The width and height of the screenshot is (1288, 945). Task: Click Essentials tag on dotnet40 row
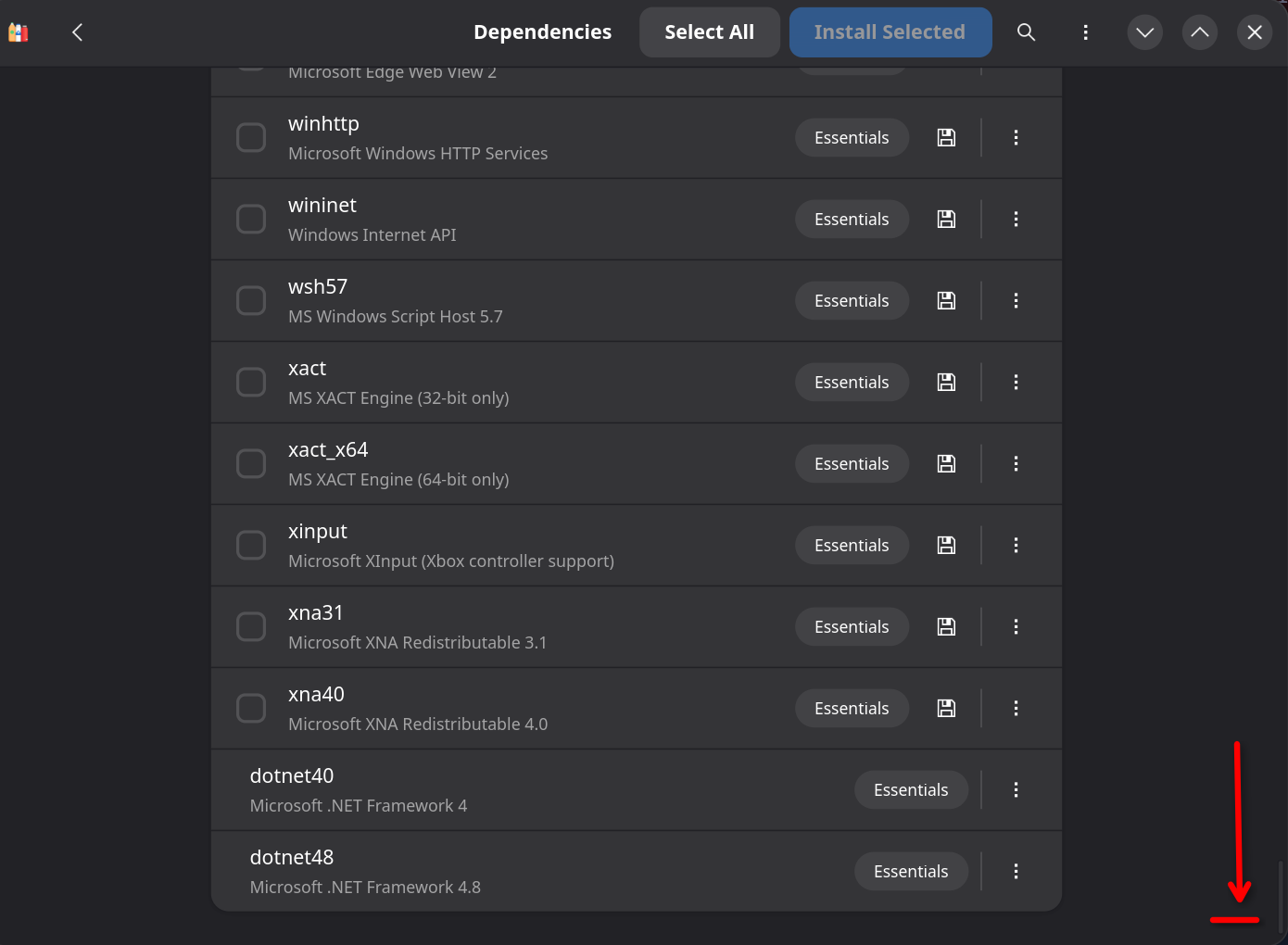click(911, 790)
